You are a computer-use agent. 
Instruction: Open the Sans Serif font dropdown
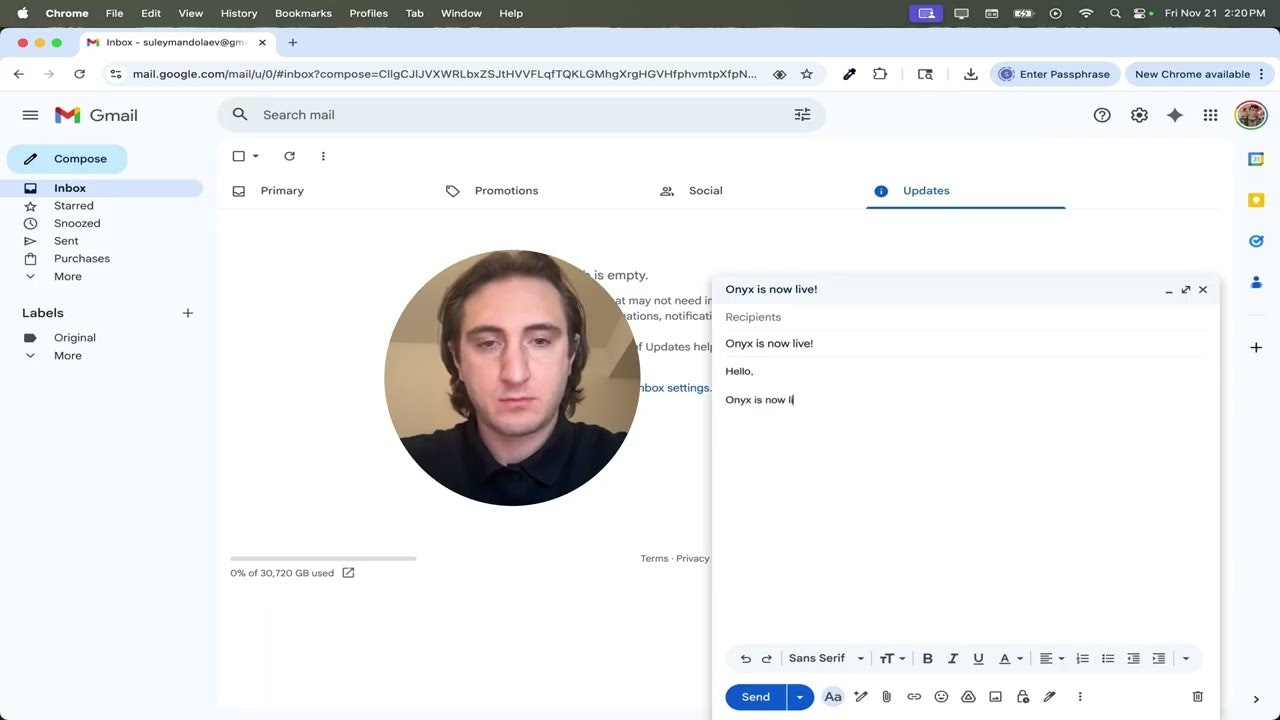(x=826, y=658)
